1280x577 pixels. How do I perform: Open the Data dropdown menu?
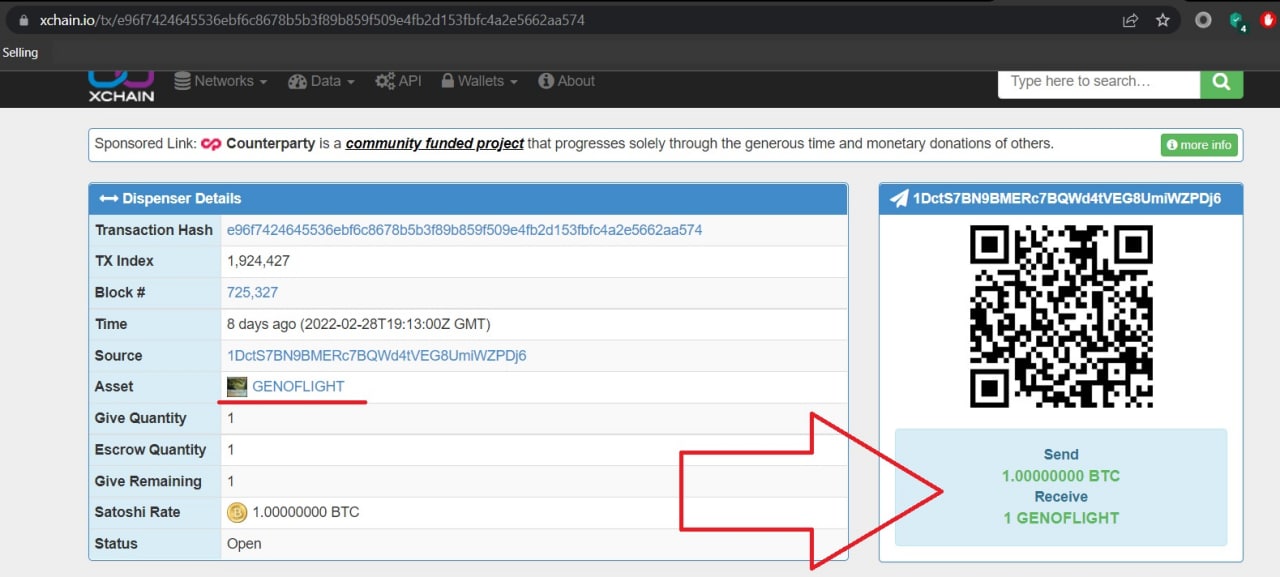321,81
